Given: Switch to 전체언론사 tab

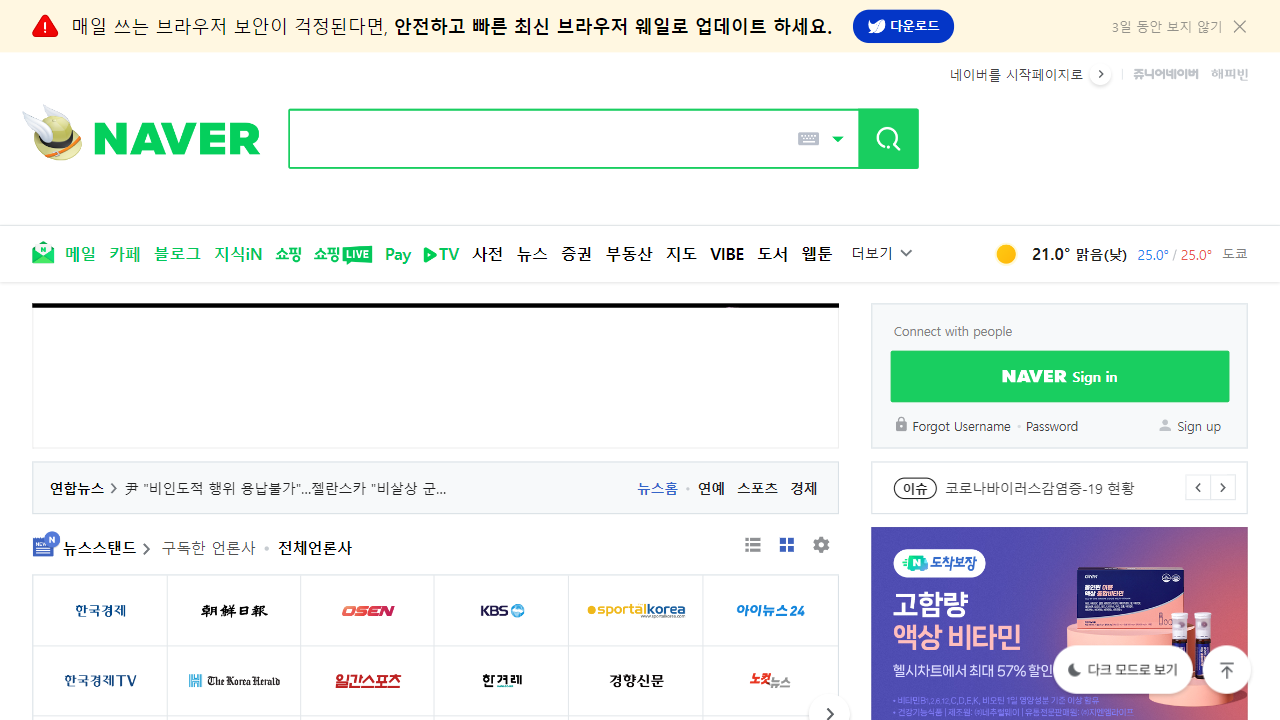Looking at the screenshot, I should click(x=315, y=548).
